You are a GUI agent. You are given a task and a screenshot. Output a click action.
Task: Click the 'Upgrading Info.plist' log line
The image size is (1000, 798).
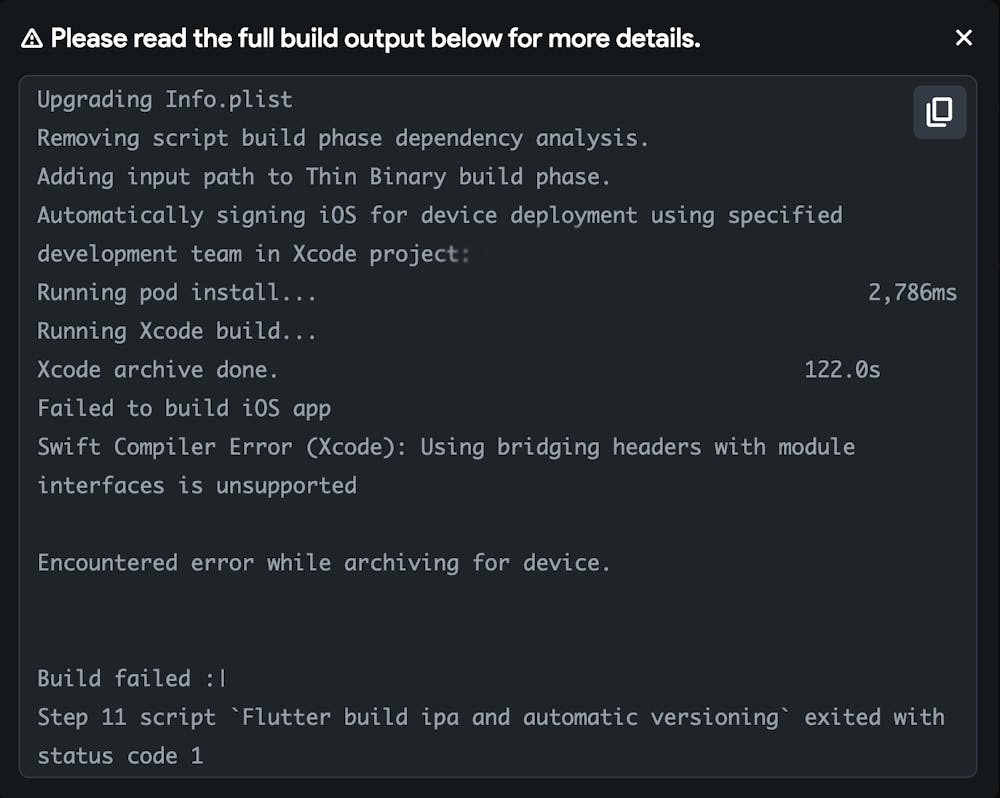coord(165,100)
